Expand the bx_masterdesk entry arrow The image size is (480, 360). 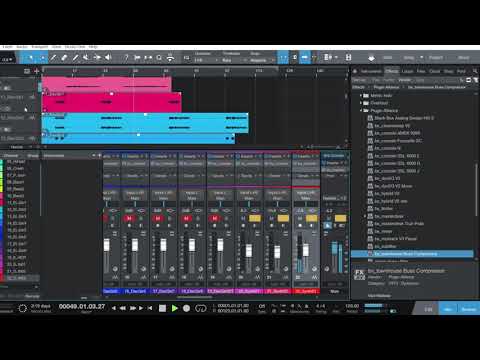tap(365, 216)
